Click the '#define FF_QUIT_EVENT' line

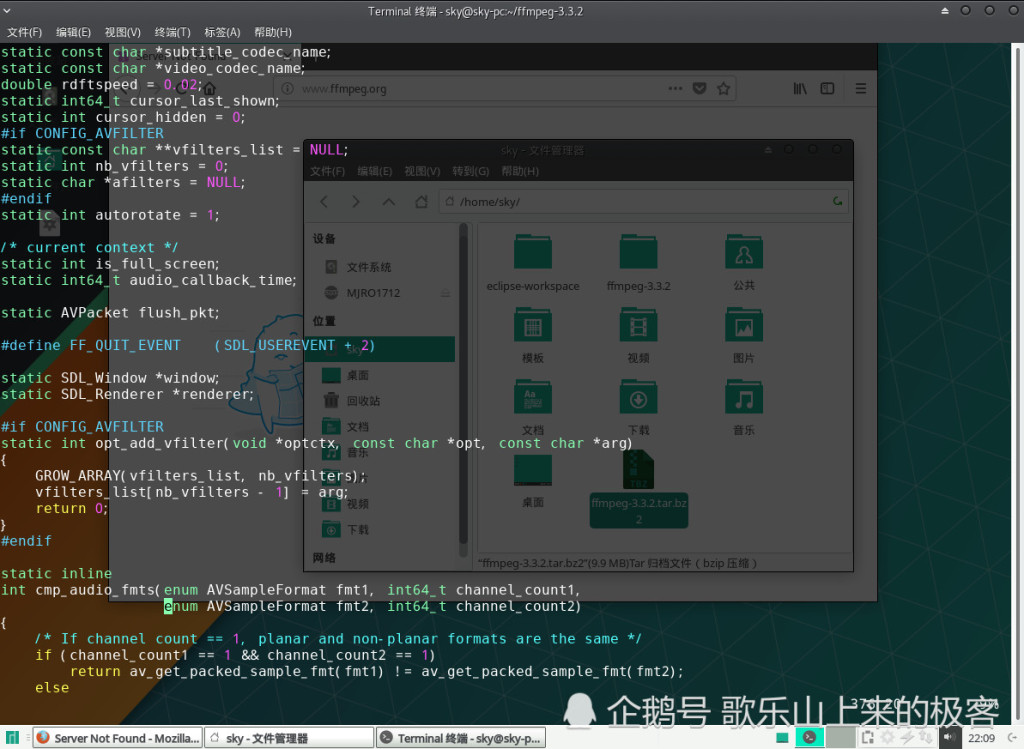point(188,345)
